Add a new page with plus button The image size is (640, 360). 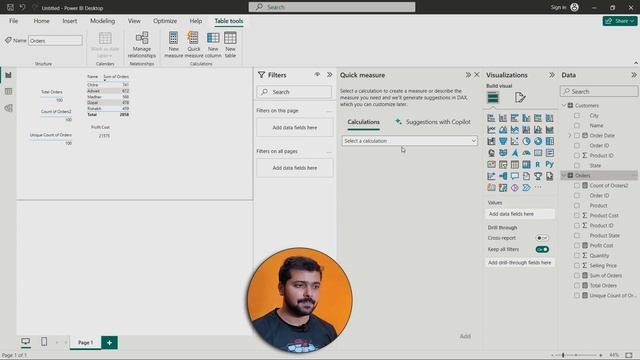coord(109,342)
